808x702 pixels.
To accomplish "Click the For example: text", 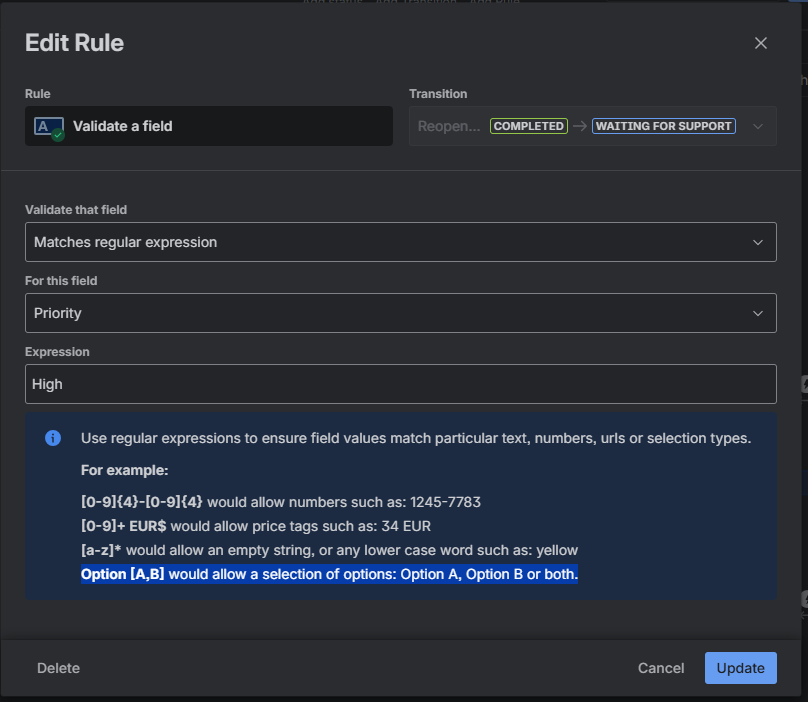I will [x=125, y=470].
